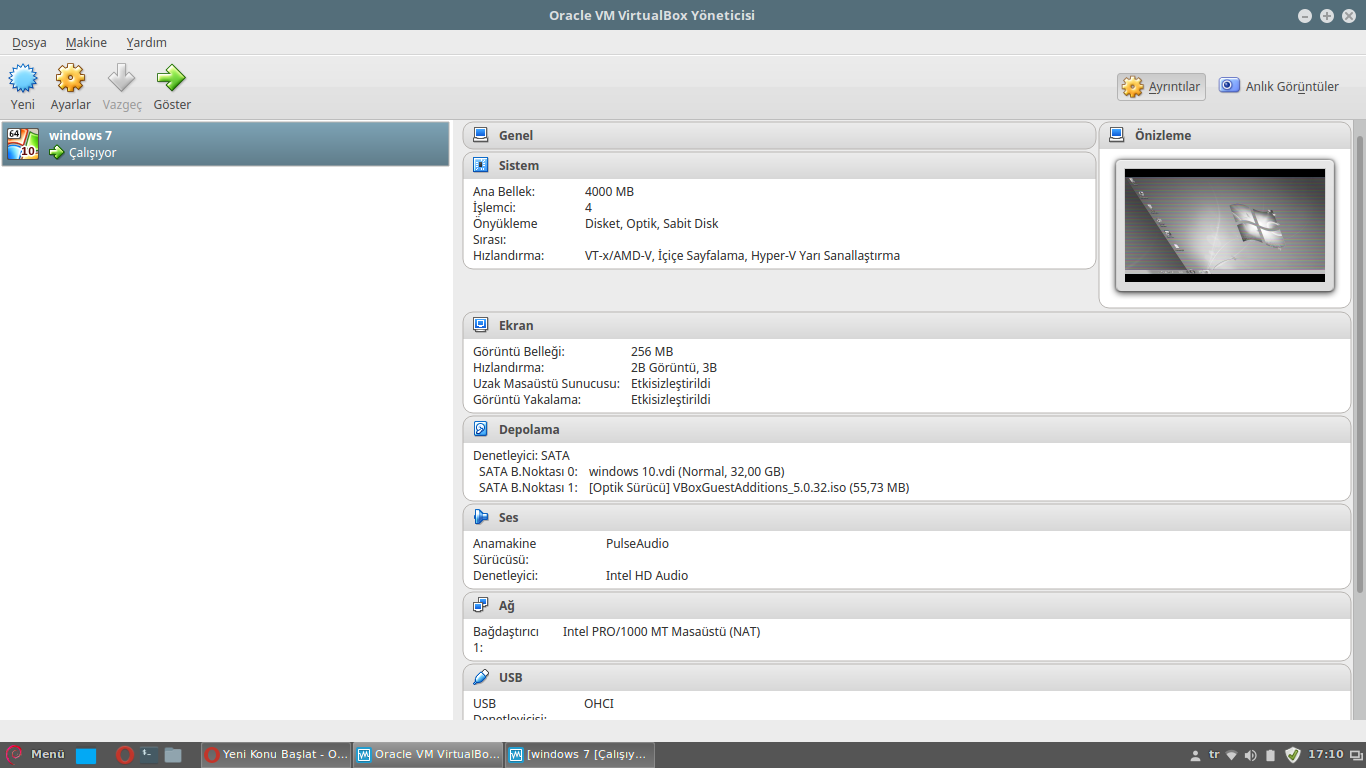Click the USB section plug icon
Screen dimensions: 1366x768
tap(481, 677)
